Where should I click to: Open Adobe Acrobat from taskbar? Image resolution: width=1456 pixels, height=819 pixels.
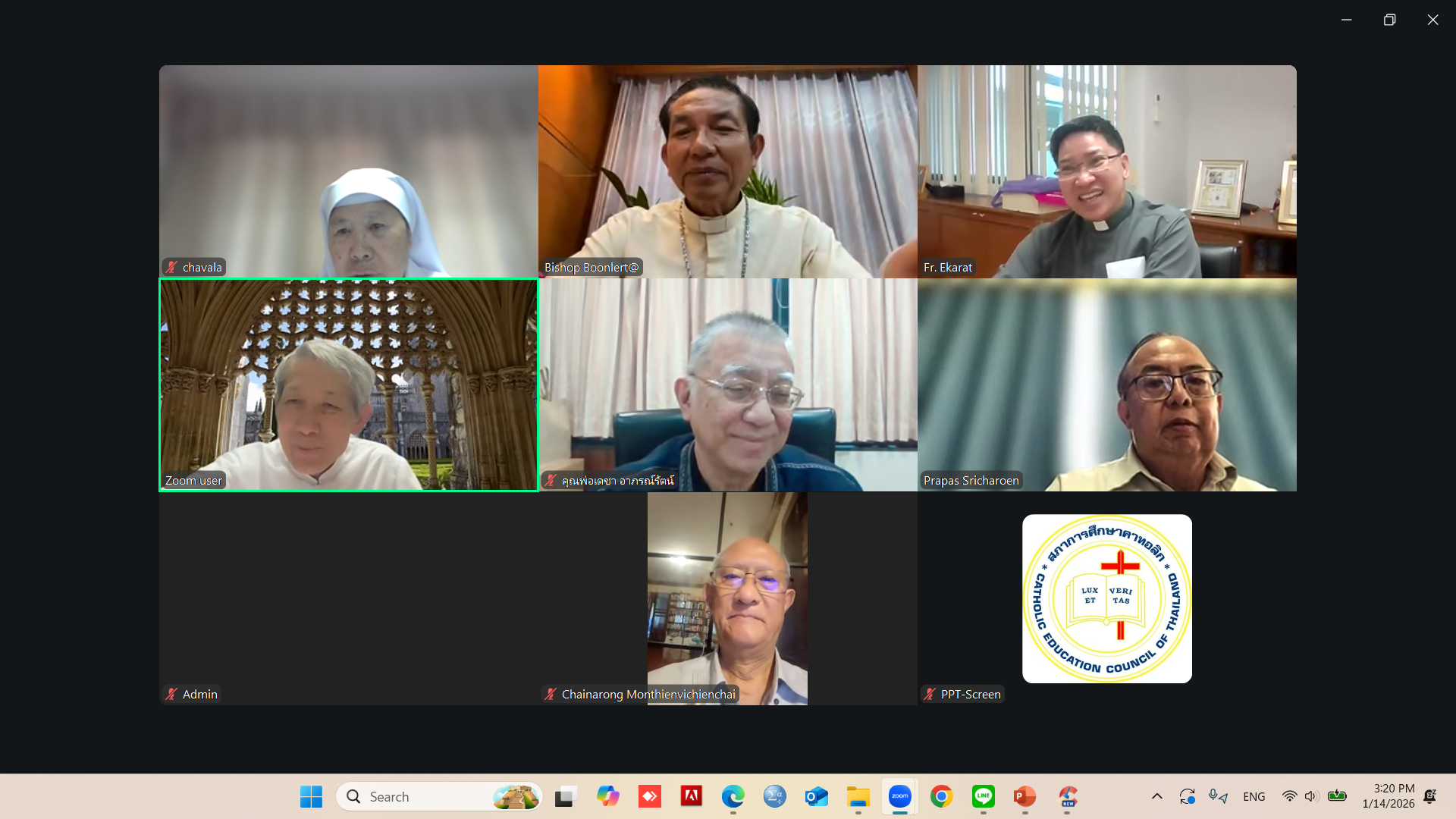coord(691,796)
